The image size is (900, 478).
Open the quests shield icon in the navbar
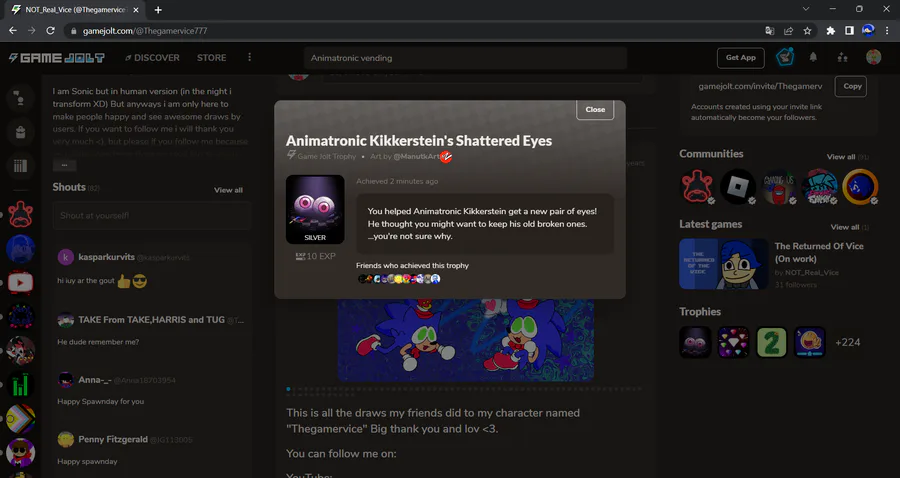tap(785, 57)
